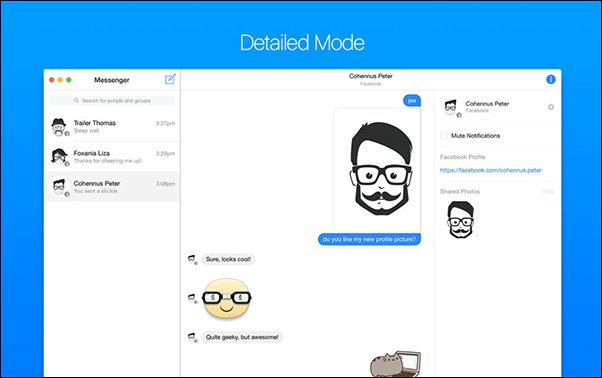Select Cohennus Peter conversation row
Viewport: 602px width, 378px height.
click(x=112, y=187)
